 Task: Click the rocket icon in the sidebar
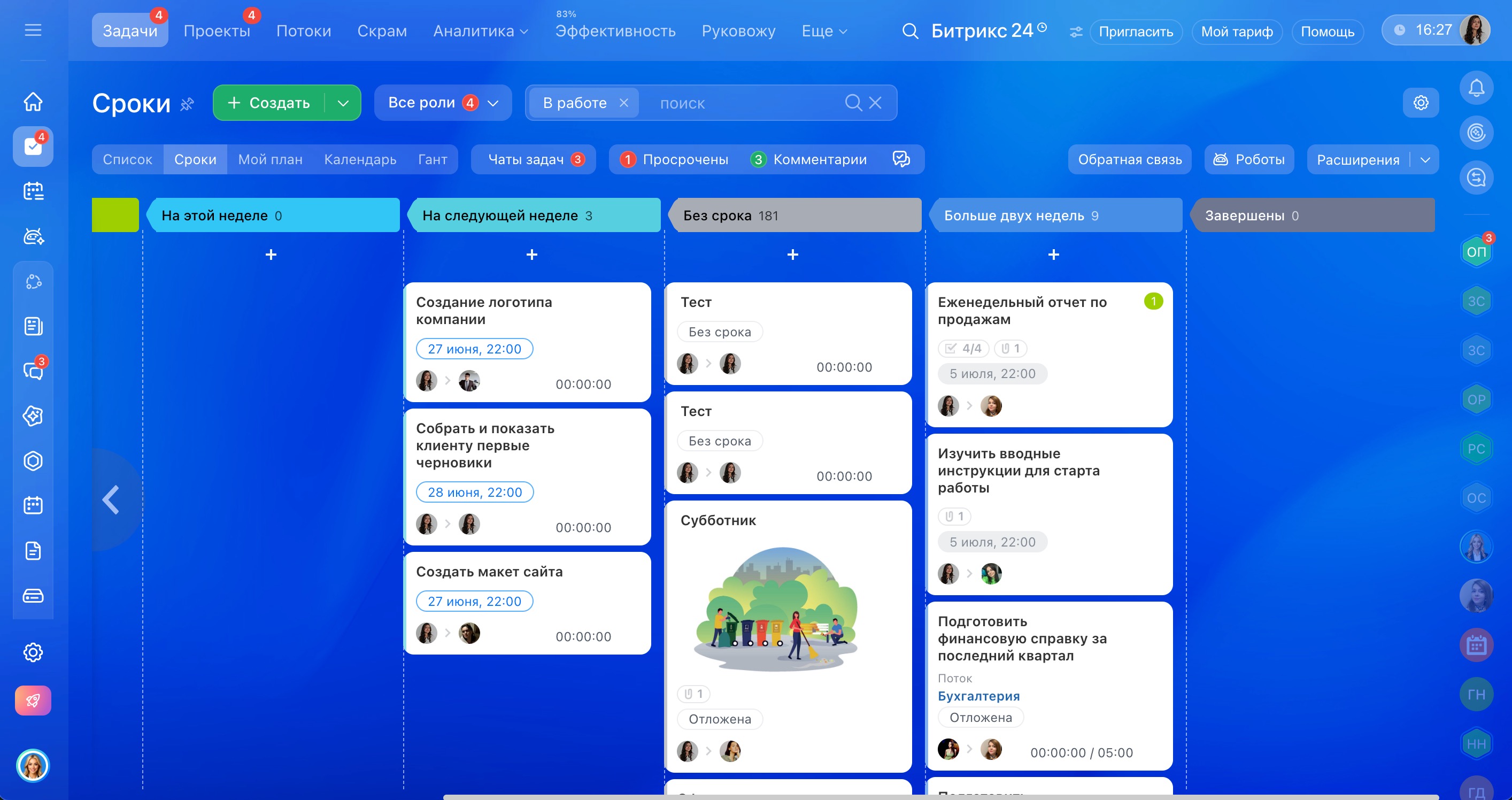33,700
